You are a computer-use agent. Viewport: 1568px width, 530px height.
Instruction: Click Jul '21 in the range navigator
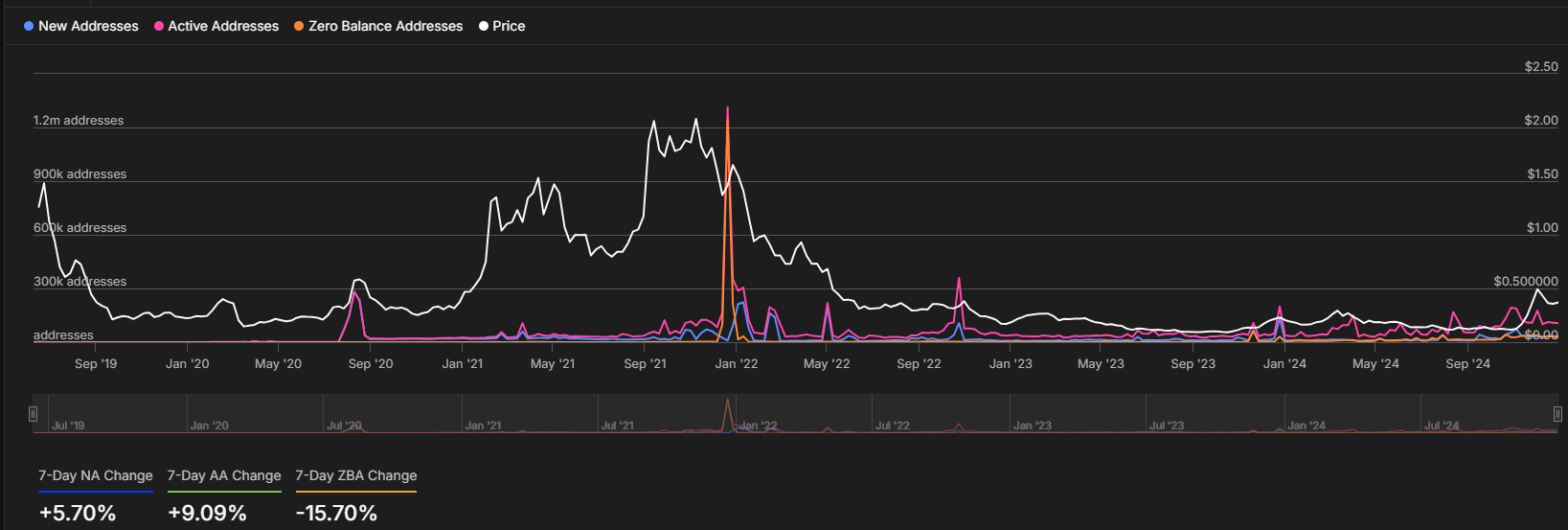(x=617, y=426)
